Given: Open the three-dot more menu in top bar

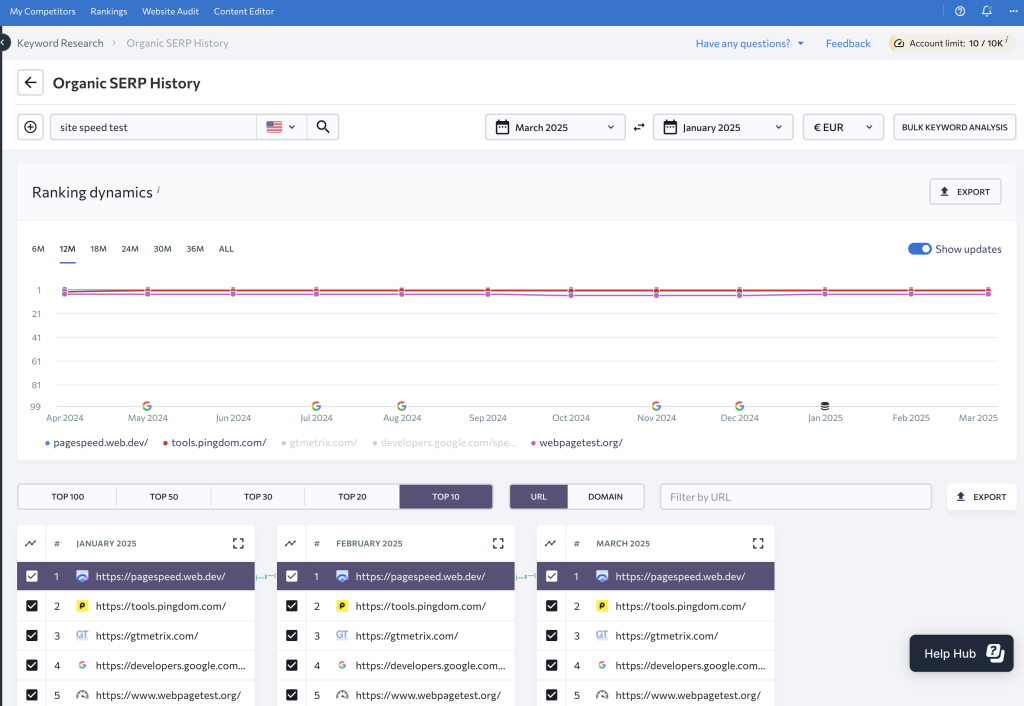Looking at the screenshot, I should pos(1013,11).
